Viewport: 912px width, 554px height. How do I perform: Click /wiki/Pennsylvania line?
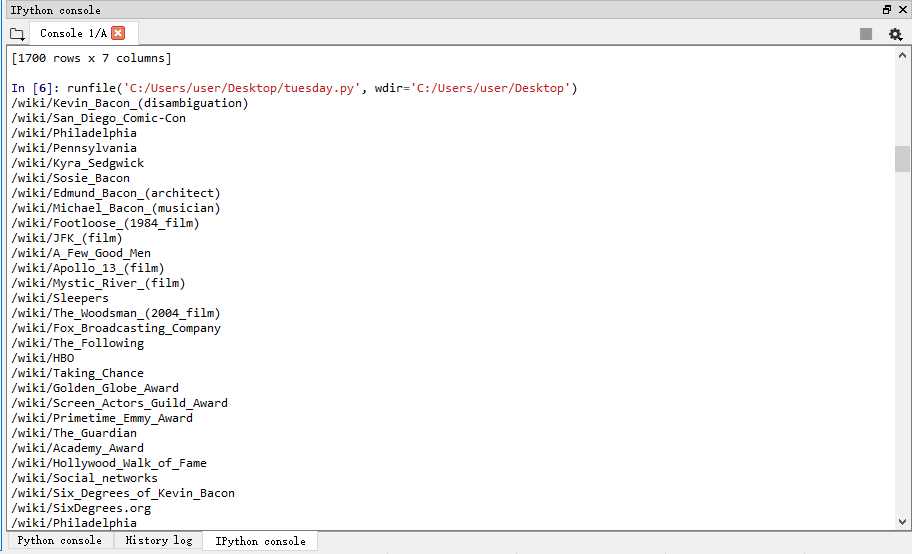[x=74, y=148]
